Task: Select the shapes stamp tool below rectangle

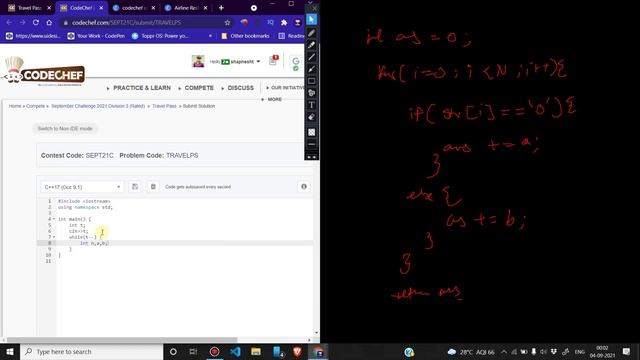Action: [x=311, y=93]
